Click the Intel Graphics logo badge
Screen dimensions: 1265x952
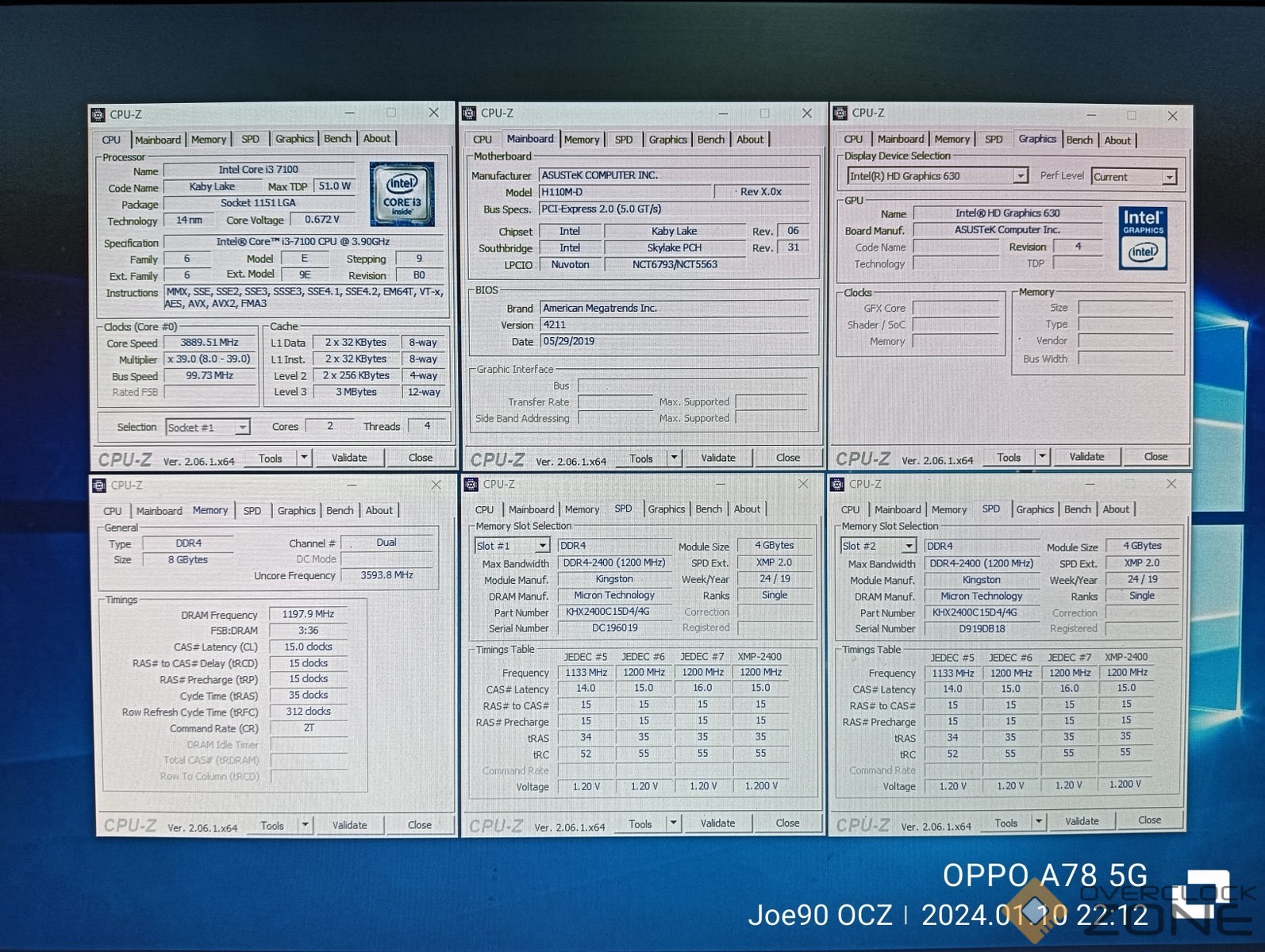click(x=1143, y=238)
